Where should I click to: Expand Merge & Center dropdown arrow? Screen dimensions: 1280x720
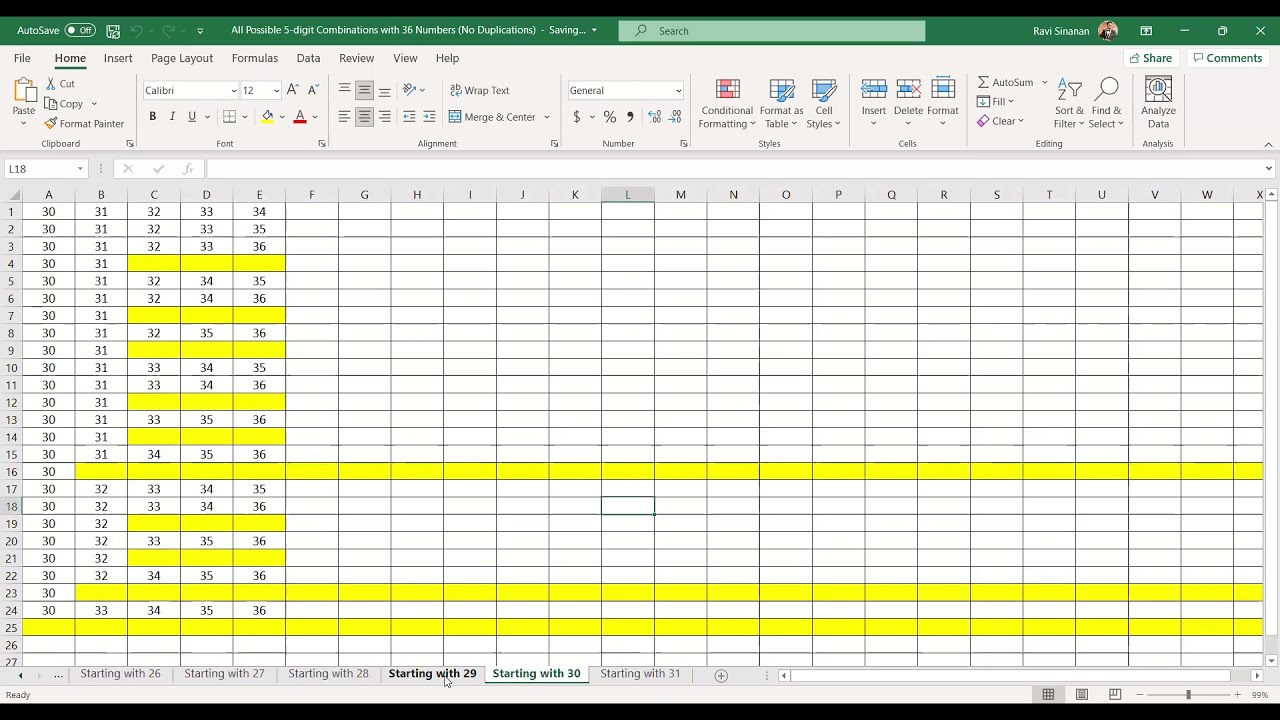[x=547, y=117]
